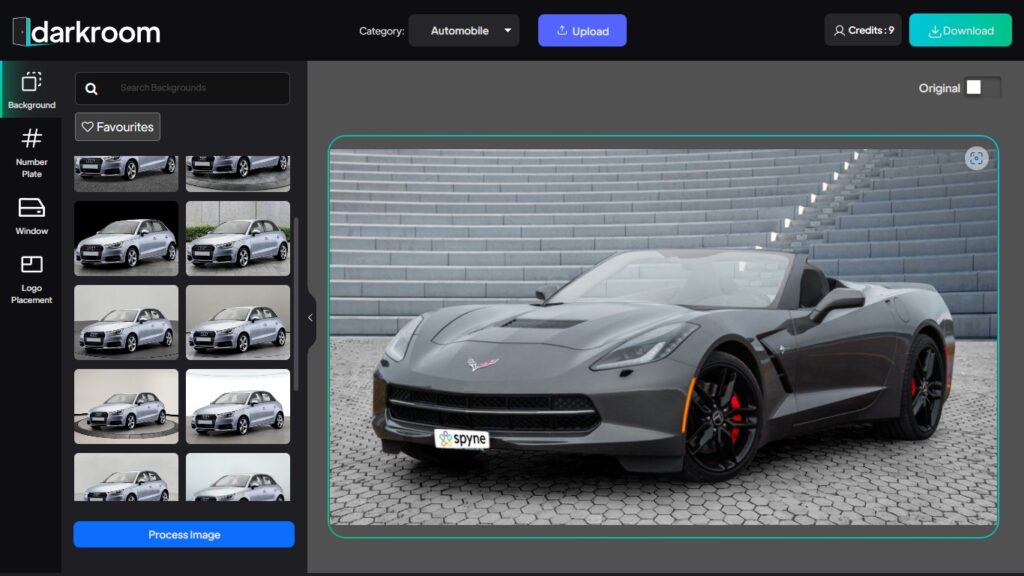
Task: Open the Background tool in sidebar
Action: pyautogui.click(x=31, y=89)
